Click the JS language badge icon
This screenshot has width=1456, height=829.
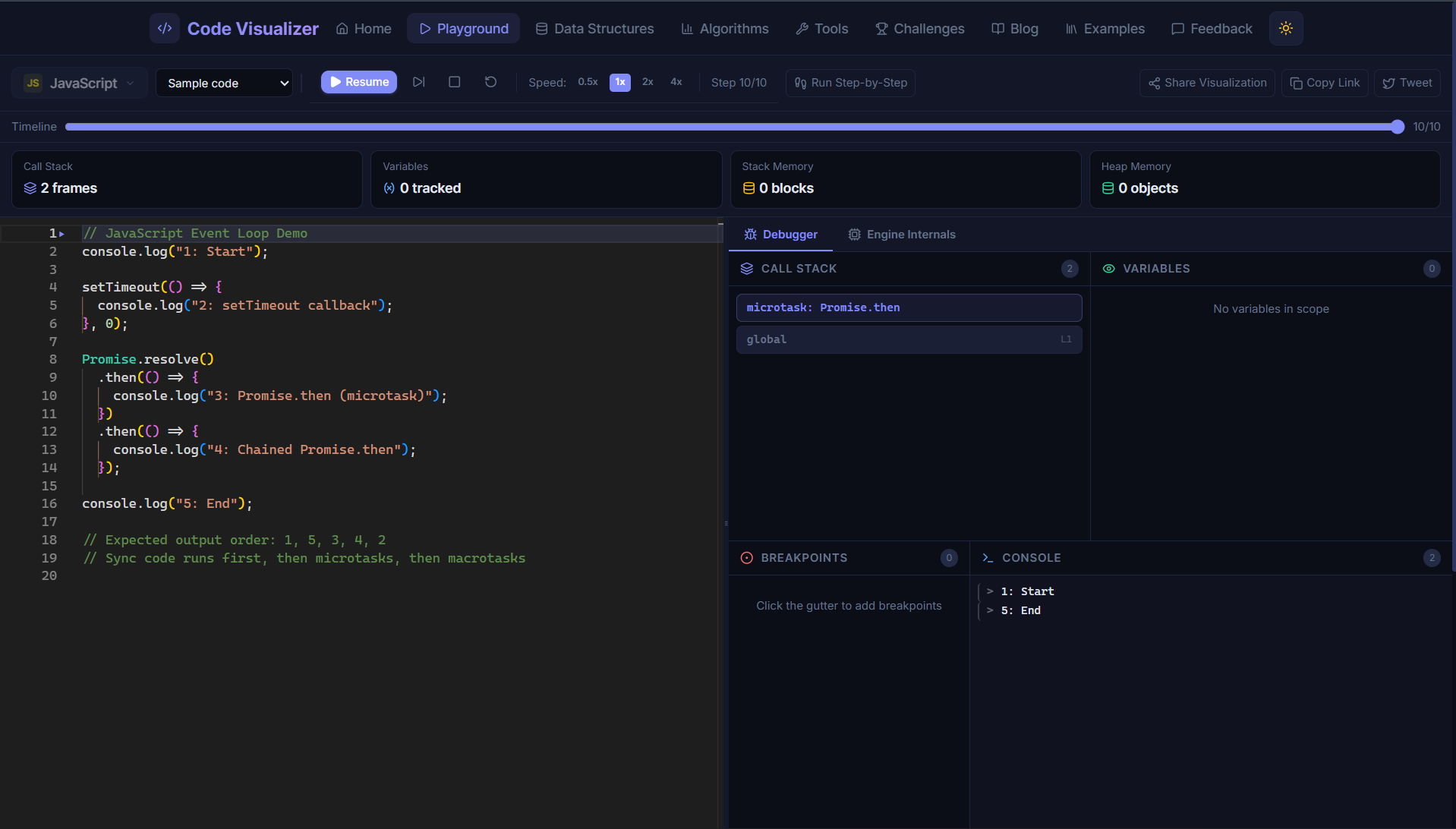(33, 83)
